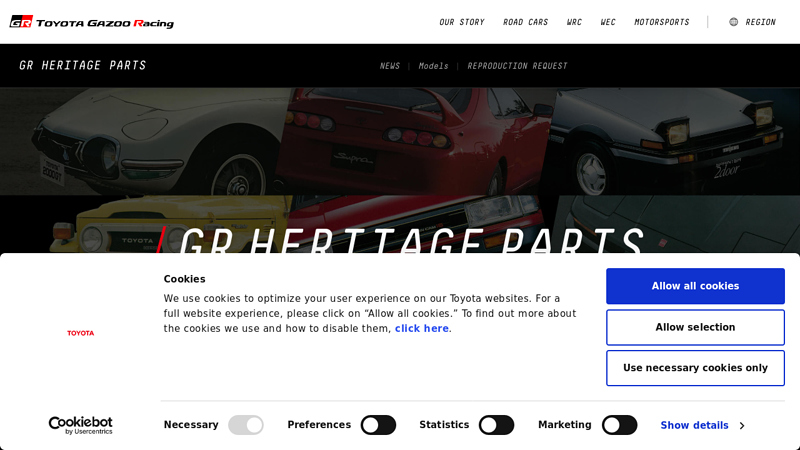Enable the Marketing cookies switch
800x450 pixels.
click(619, 425)
